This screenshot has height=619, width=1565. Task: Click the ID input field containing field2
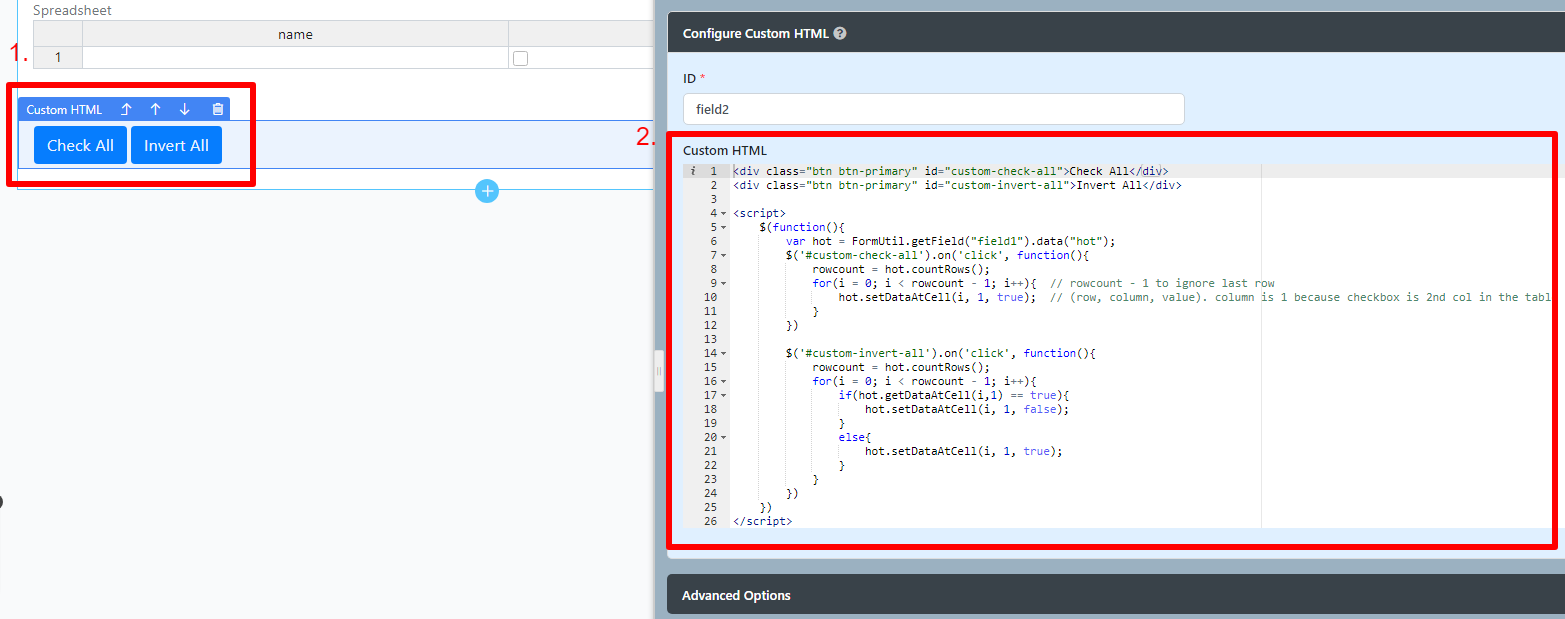coord(934,109)
